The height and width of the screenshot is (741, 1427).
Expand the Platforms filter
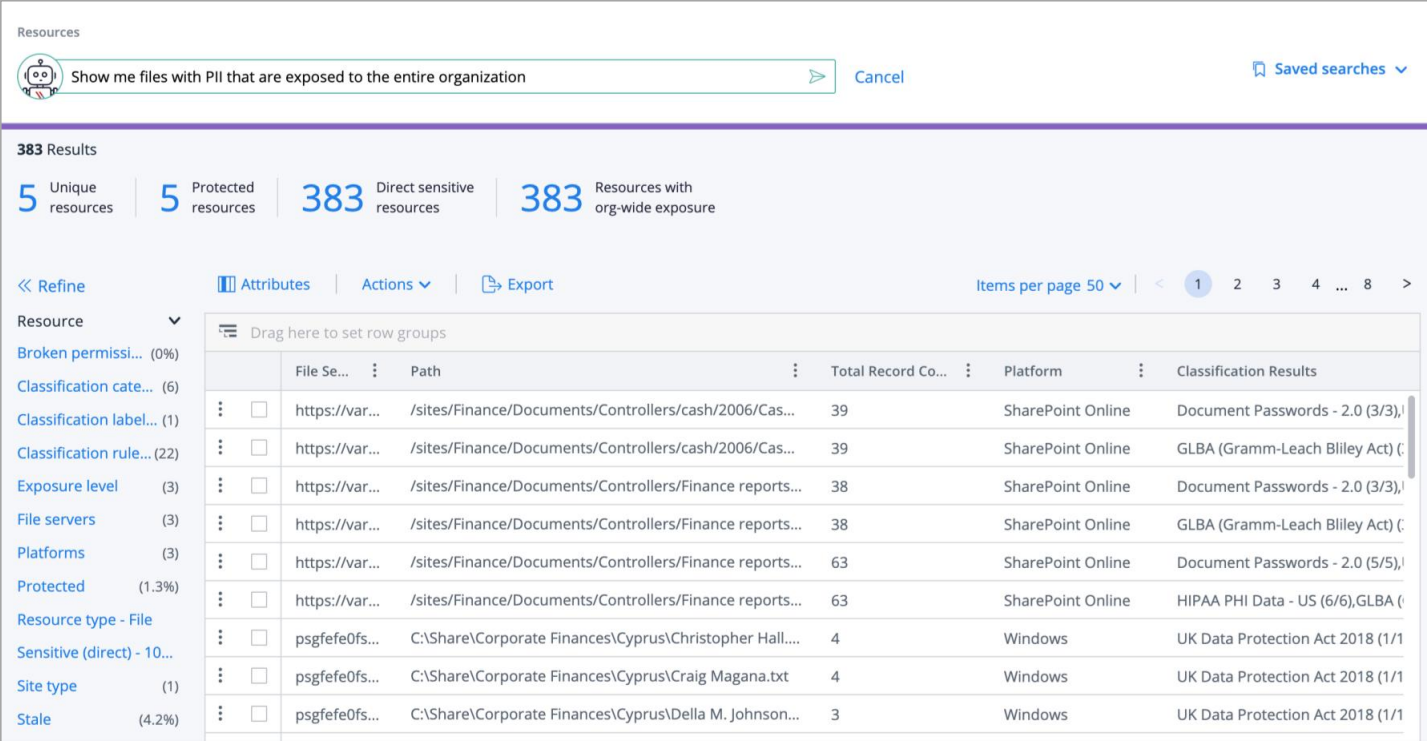pos(51,553)
